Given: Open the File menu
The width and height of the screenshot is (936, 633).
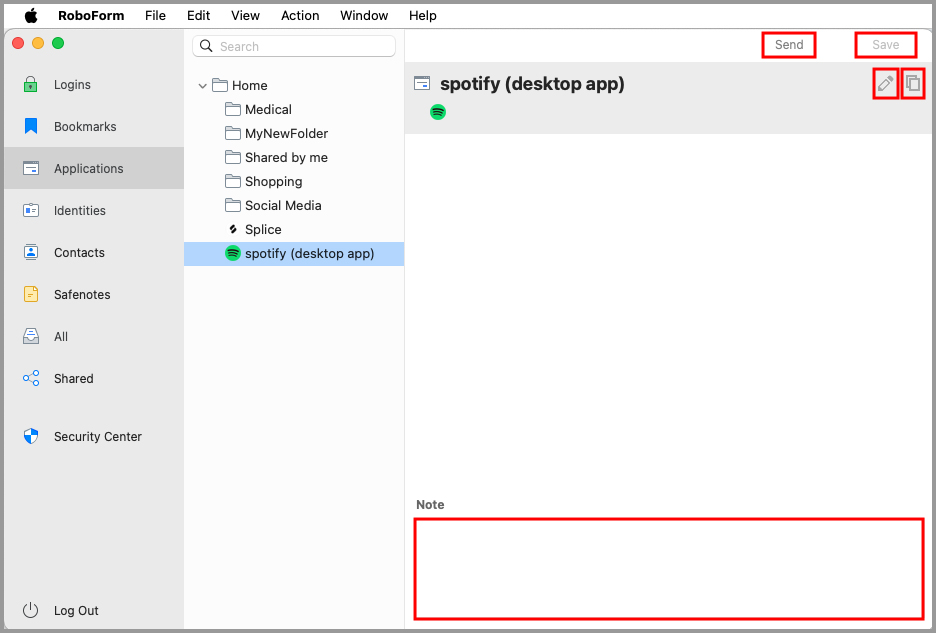Looking at the screenshot, I should pyautogui.click(x=155, y=16).
